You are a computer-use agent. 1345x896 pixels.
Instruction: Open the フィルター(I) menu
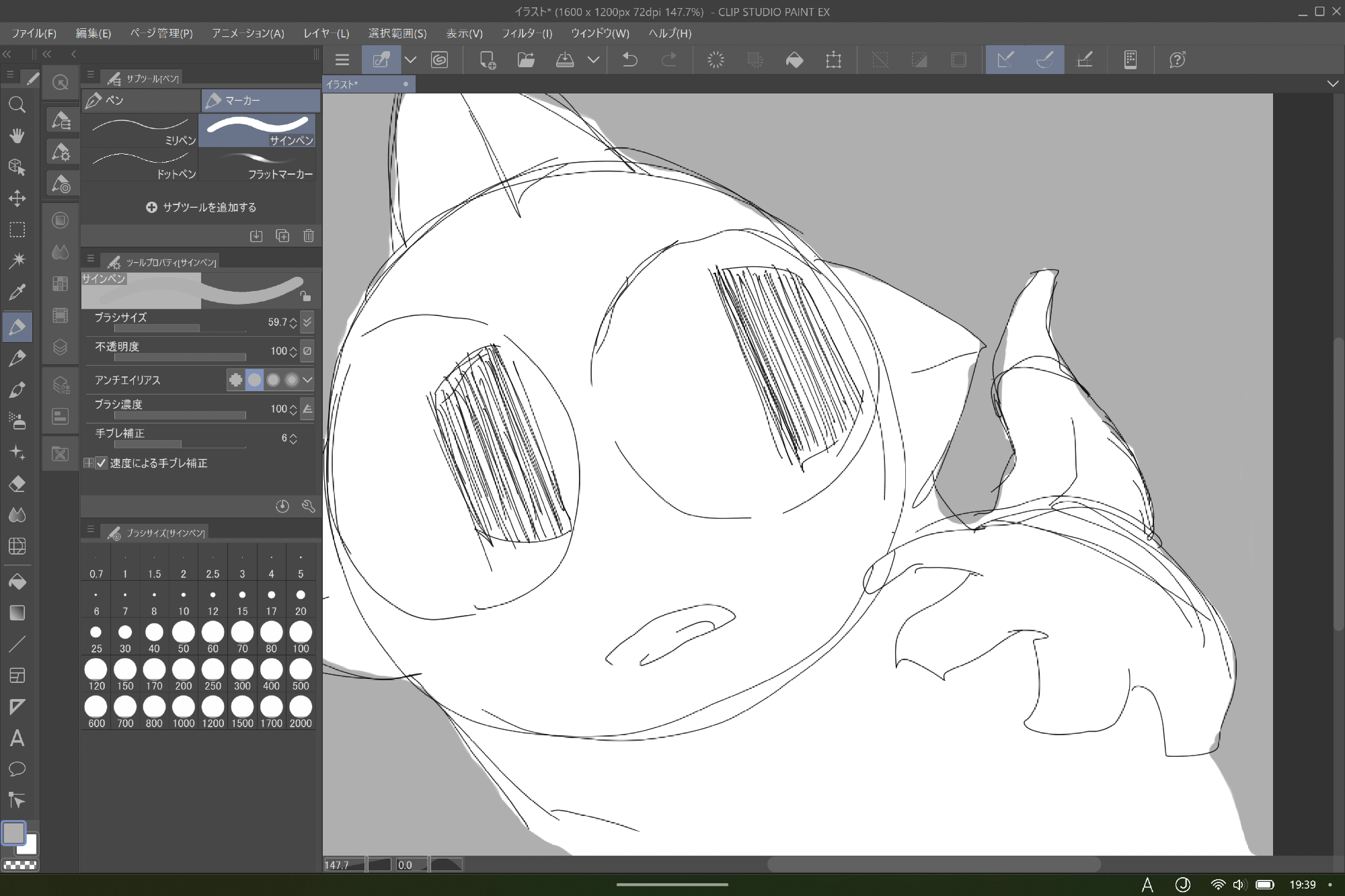[x=527, y=33]
